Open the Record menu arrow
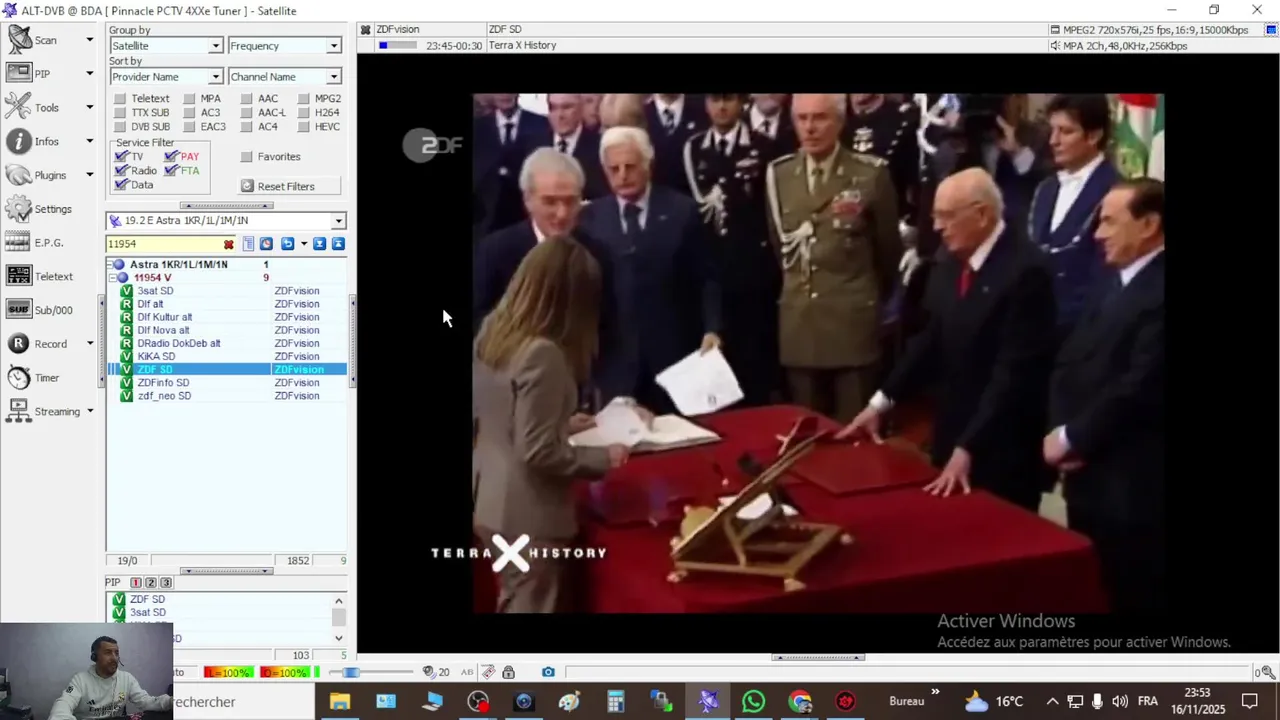This screenshot has width=1280, height=720. (89, 344)
